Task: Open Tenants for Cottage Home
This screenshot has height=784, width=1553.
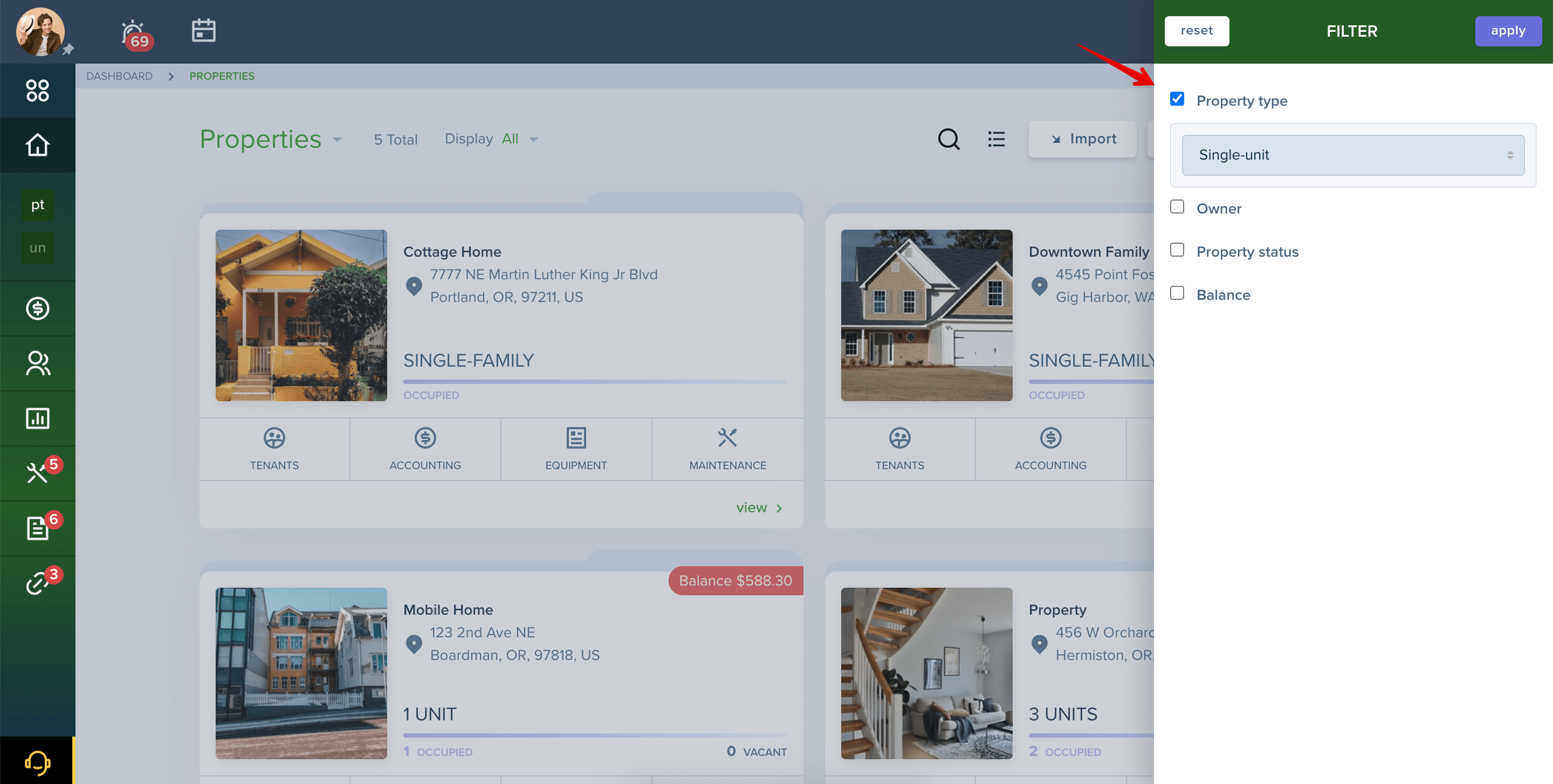Action: click(274, 449)
